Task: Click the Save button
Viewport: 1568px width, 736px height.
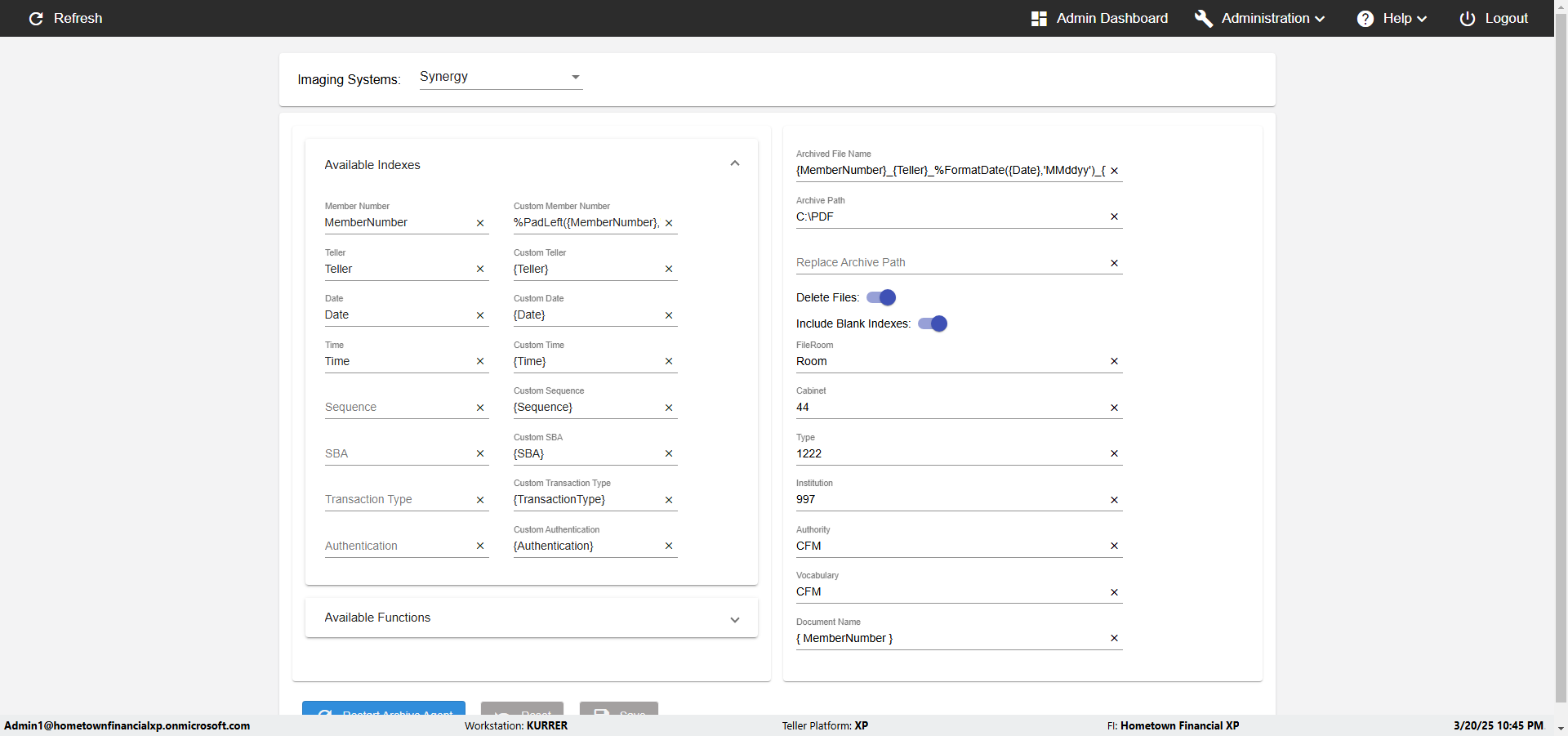Action: point(619,709)
